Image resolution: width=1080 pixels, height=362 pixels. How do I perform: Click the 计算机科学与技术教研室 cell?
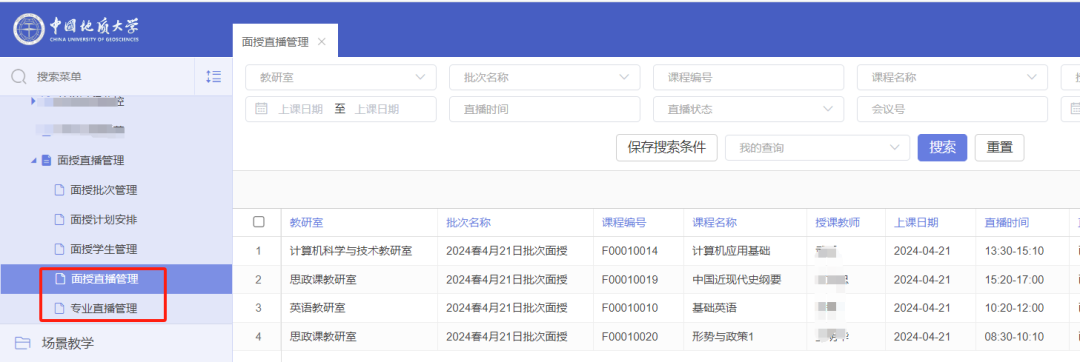tap(351, 251)
